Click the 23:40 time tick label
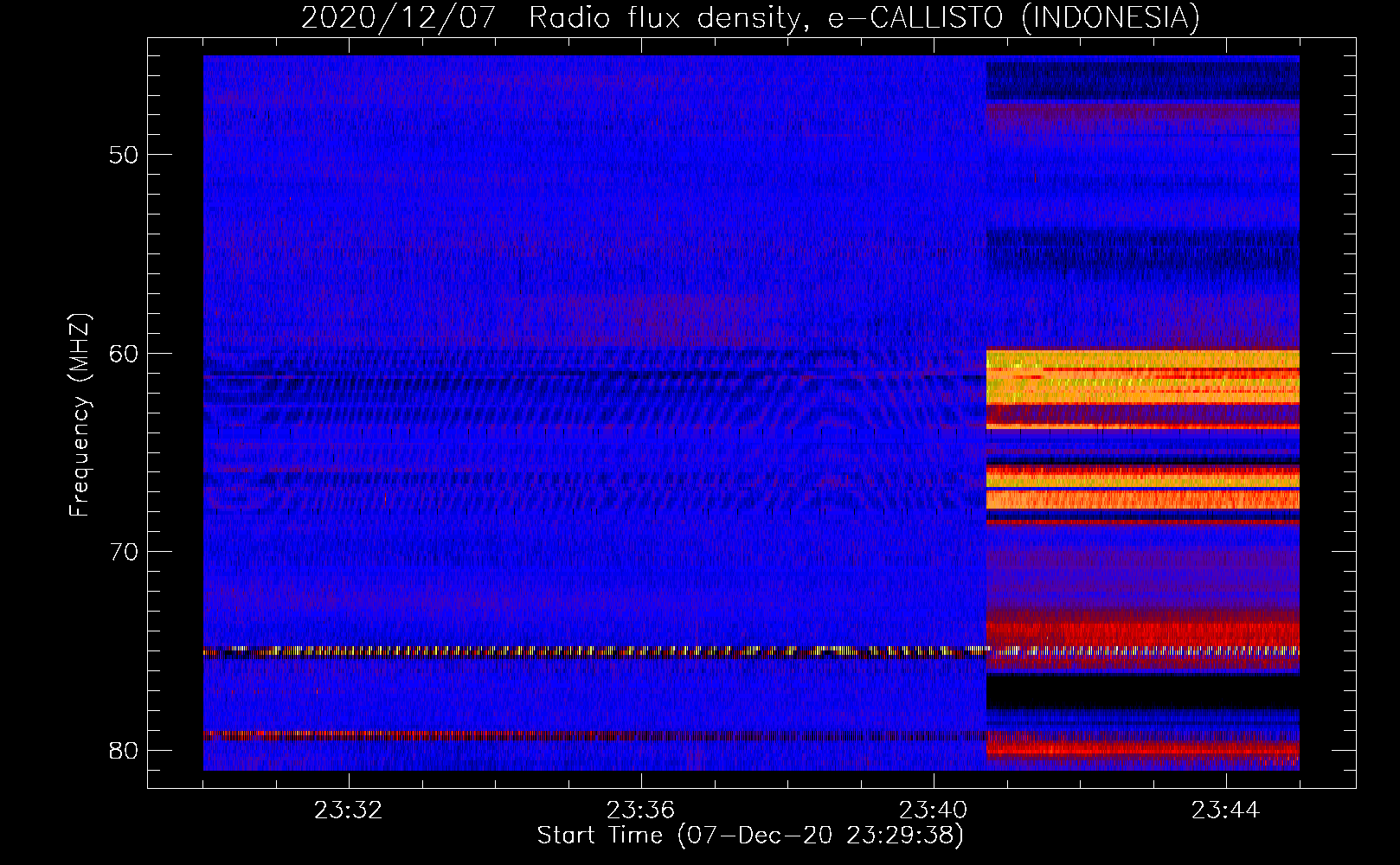1400x865 pixels. pyautogui.click(x=934, y=811)
